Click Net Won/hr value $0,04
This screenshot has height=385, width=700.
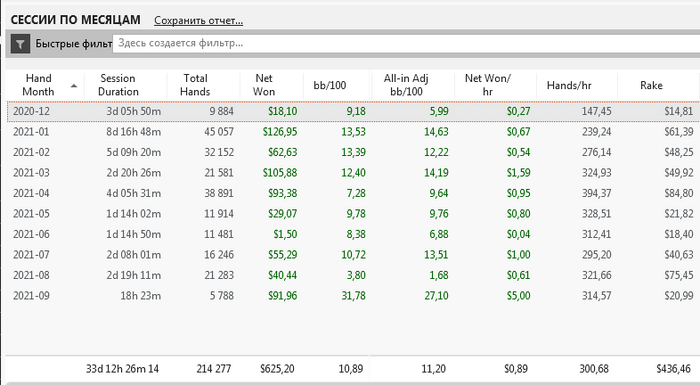(x=519, y=234)
